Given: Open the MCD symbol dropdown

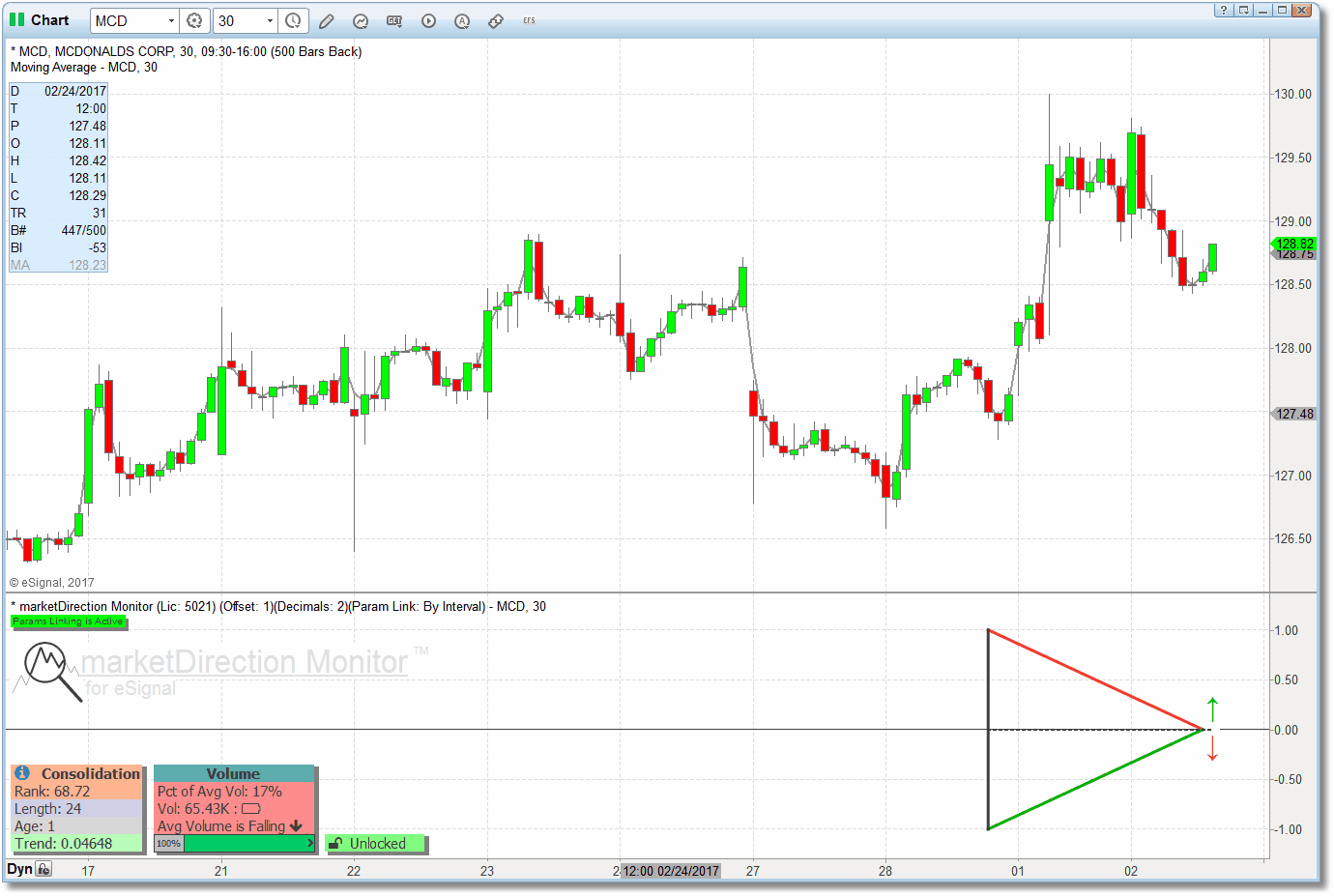Looking at the screenshot, I should click(171, 20).
